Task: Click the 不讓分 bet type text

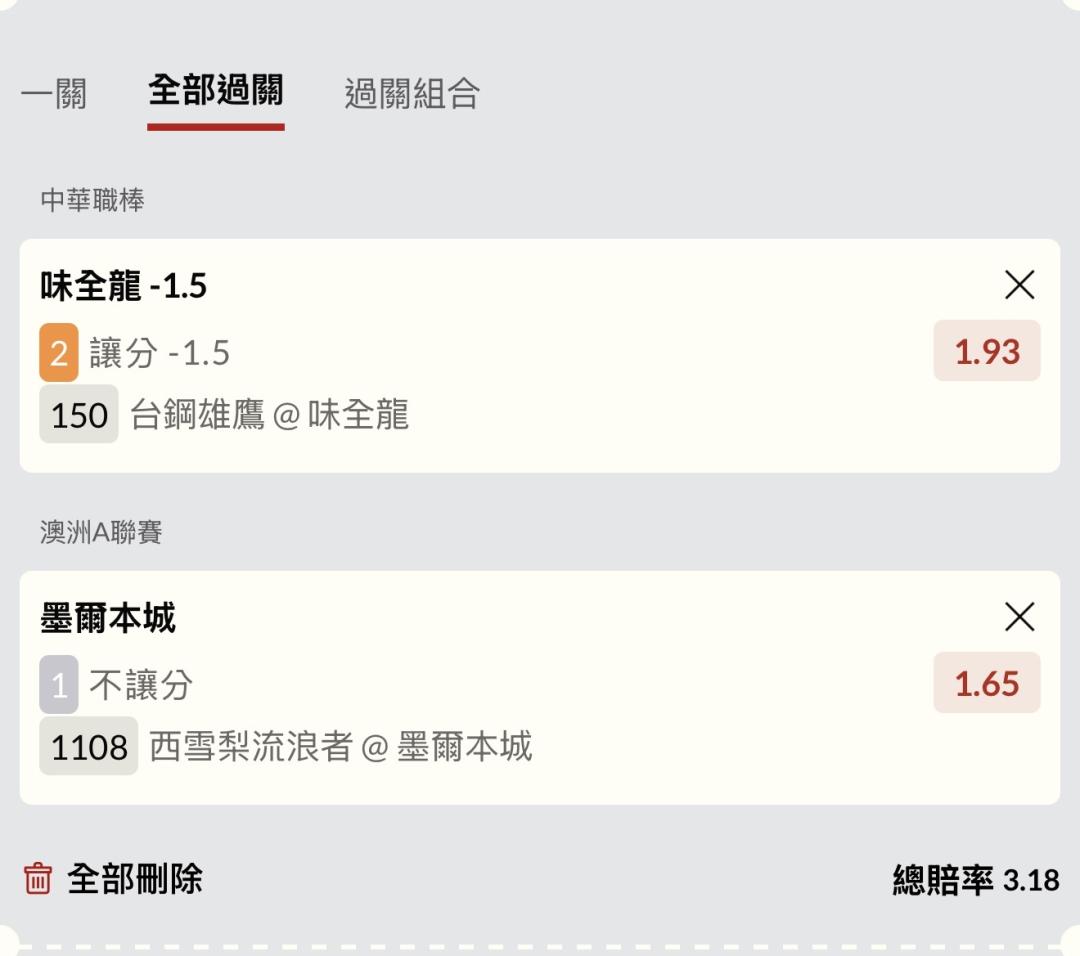Action: (x=141, y=685)
